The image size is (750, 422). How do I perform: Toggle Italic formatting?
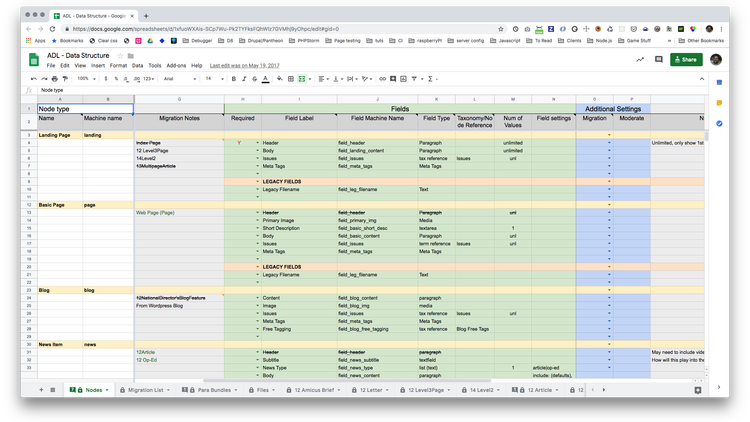click(x=244, y=78)
